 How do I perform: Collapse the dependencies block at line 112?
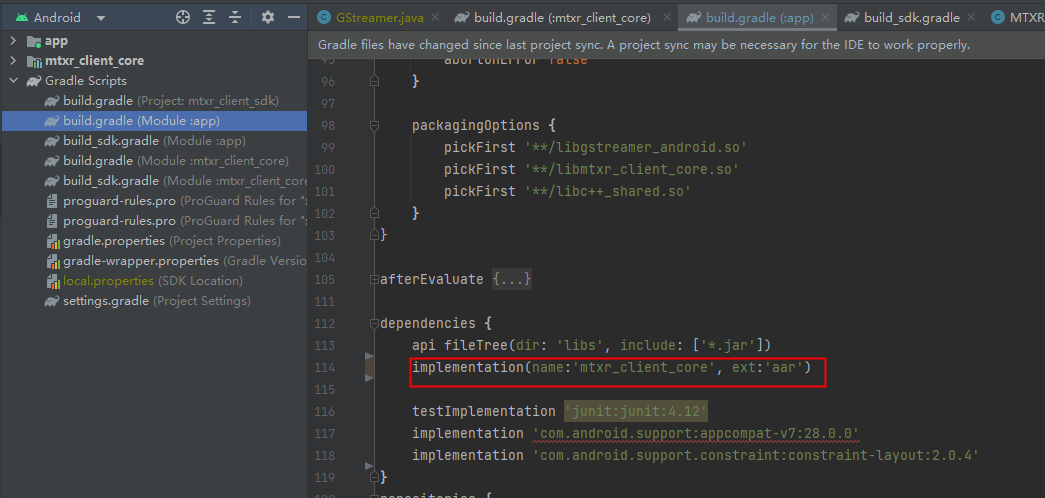pyautogui.click(x=374, y=323)
